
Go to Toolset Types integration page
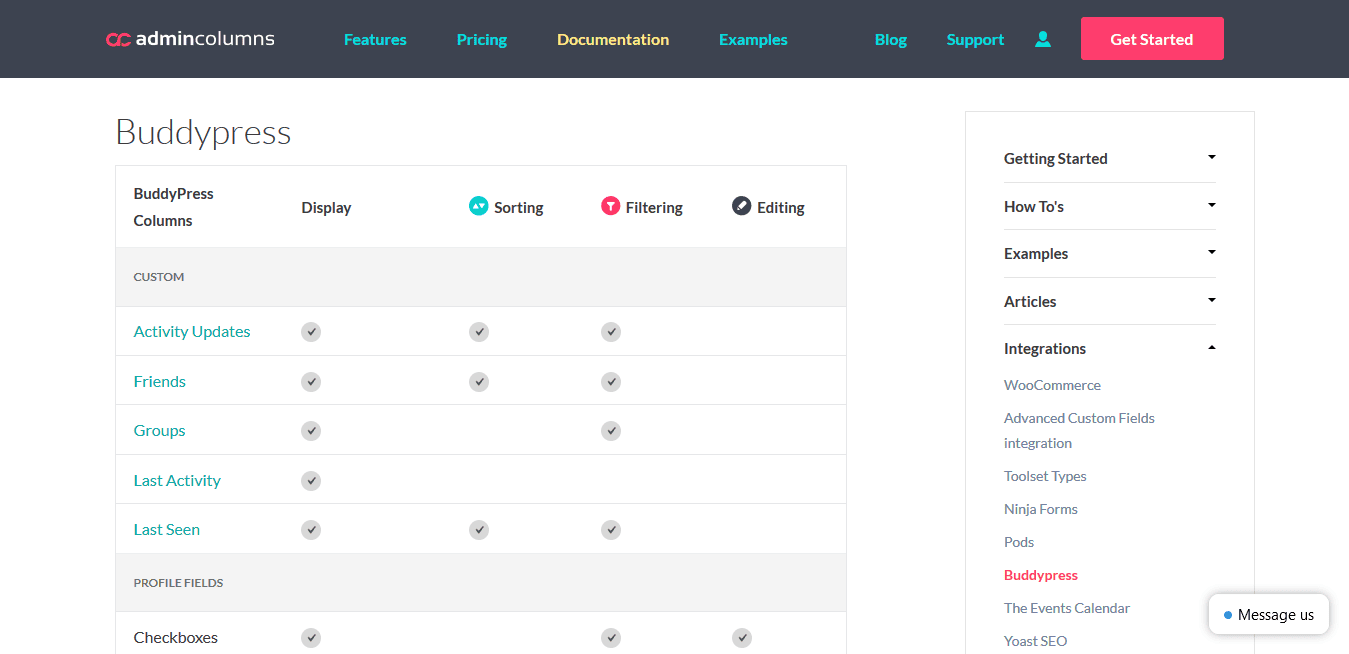1045,476
